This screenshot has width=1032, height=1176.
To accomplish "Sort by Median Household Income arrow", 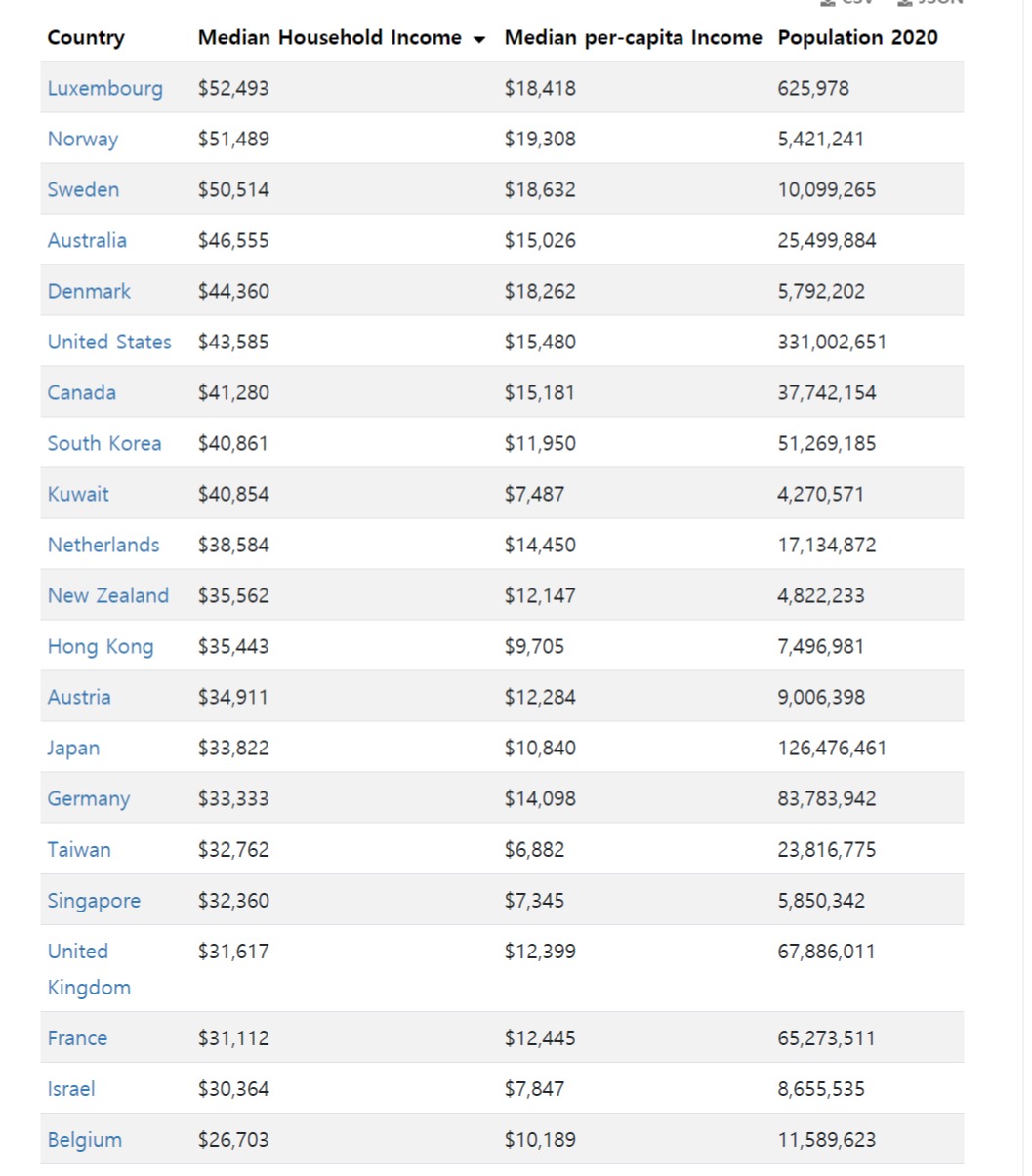I will [478, 39].
